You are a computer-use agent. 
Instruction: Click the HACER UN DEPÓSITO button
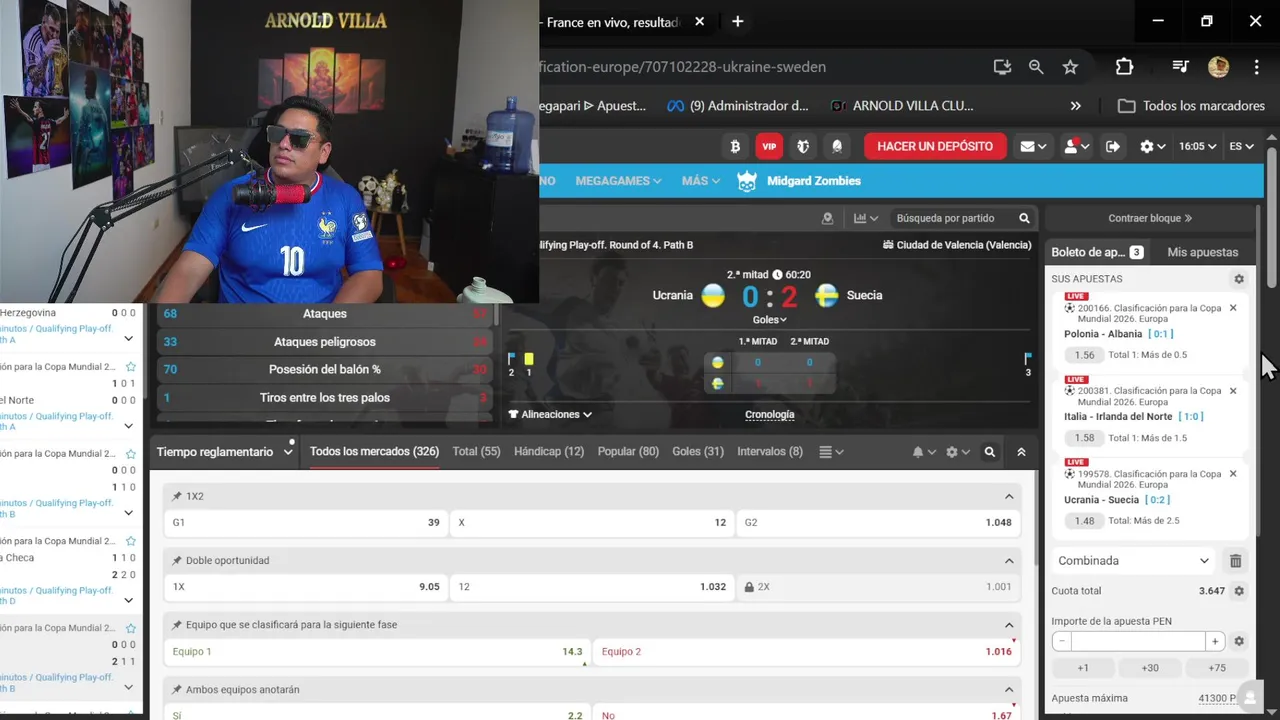[935, 146]
